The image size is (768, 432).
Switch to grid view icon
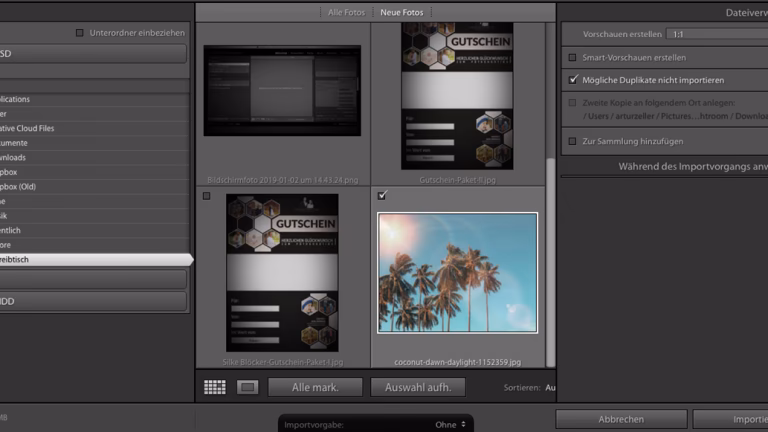point(214,387)
